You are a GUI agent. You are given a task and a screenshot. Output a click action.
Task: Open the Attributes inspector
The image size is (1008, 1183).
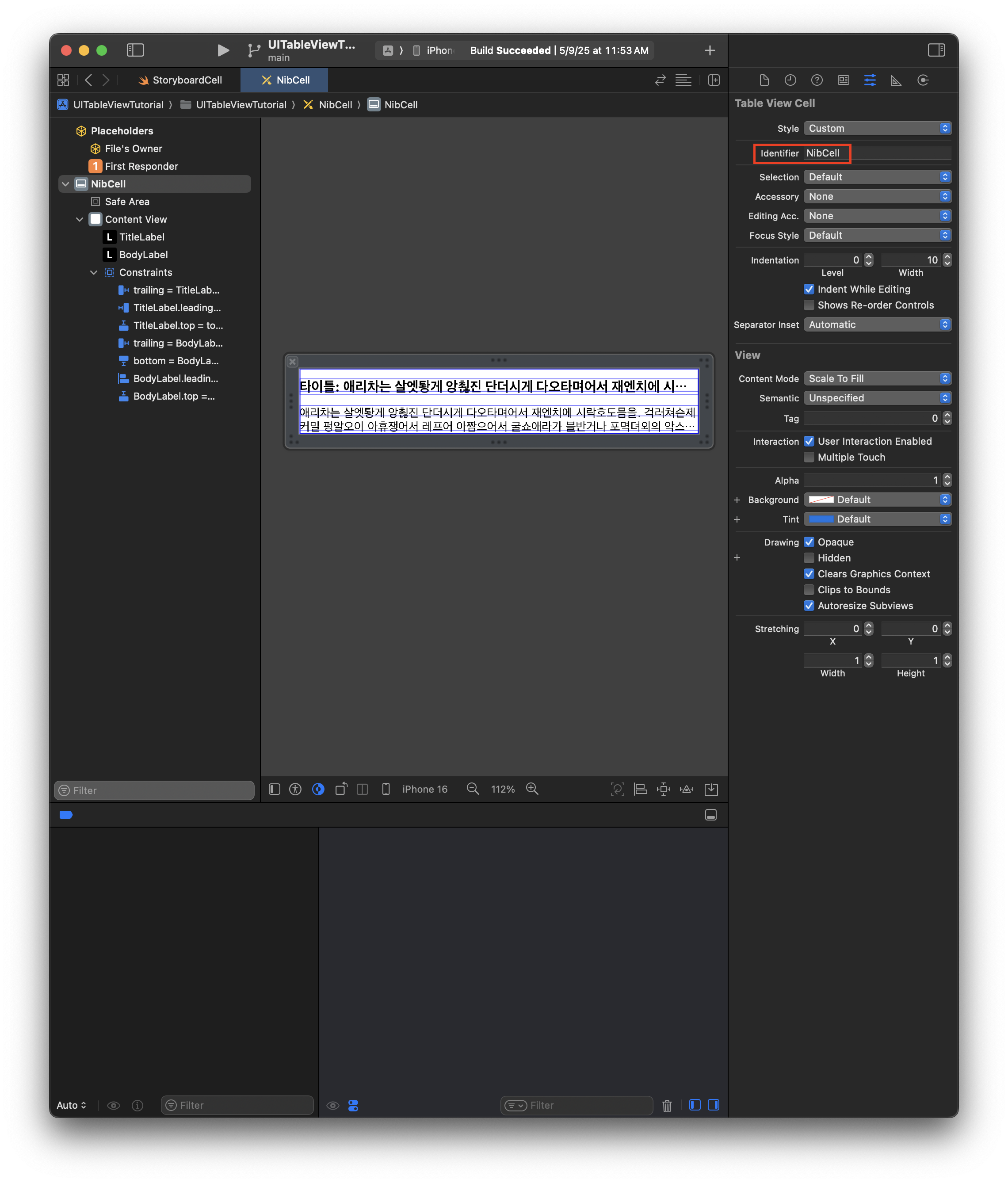pyautogui.click(x=869, y=80)
